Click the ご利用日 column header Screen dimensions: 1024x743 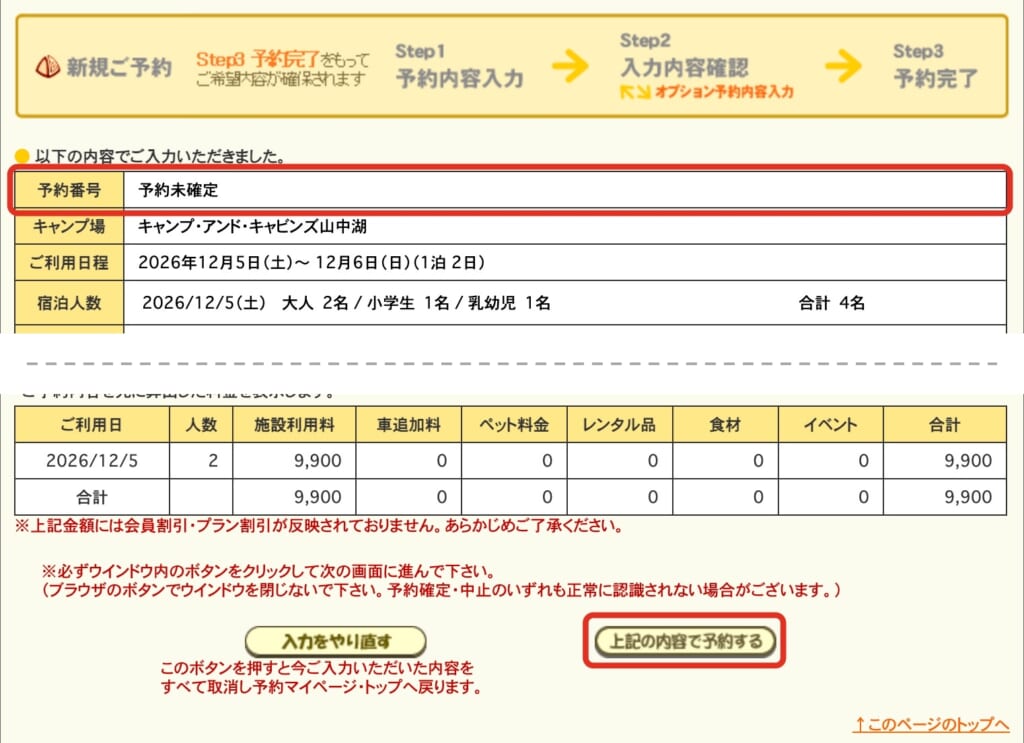92,424
